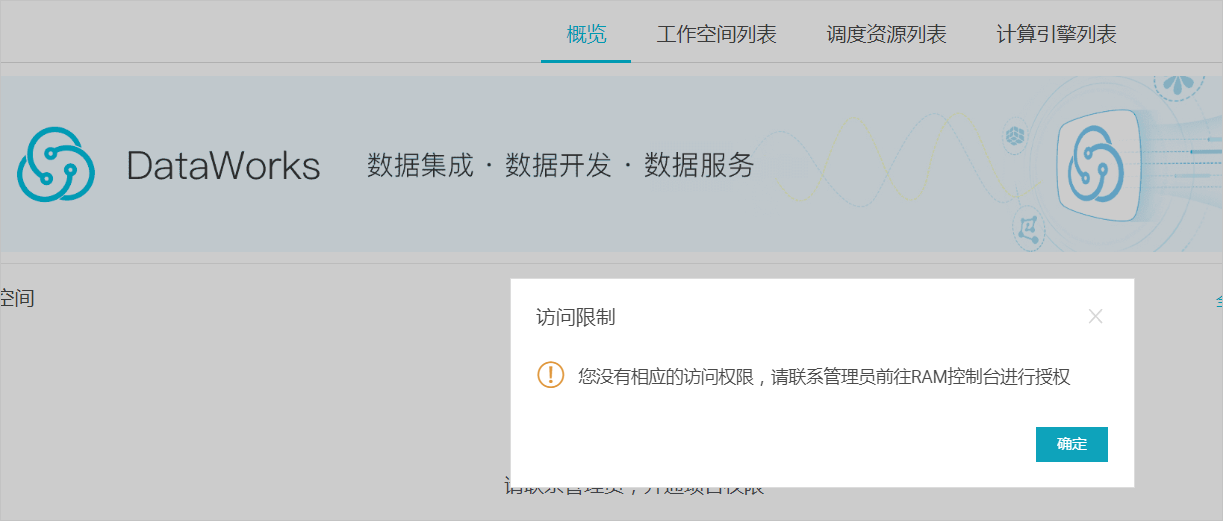Click the DataWorks logo icon in banner

pyautogui.click(x=55, y=164)
